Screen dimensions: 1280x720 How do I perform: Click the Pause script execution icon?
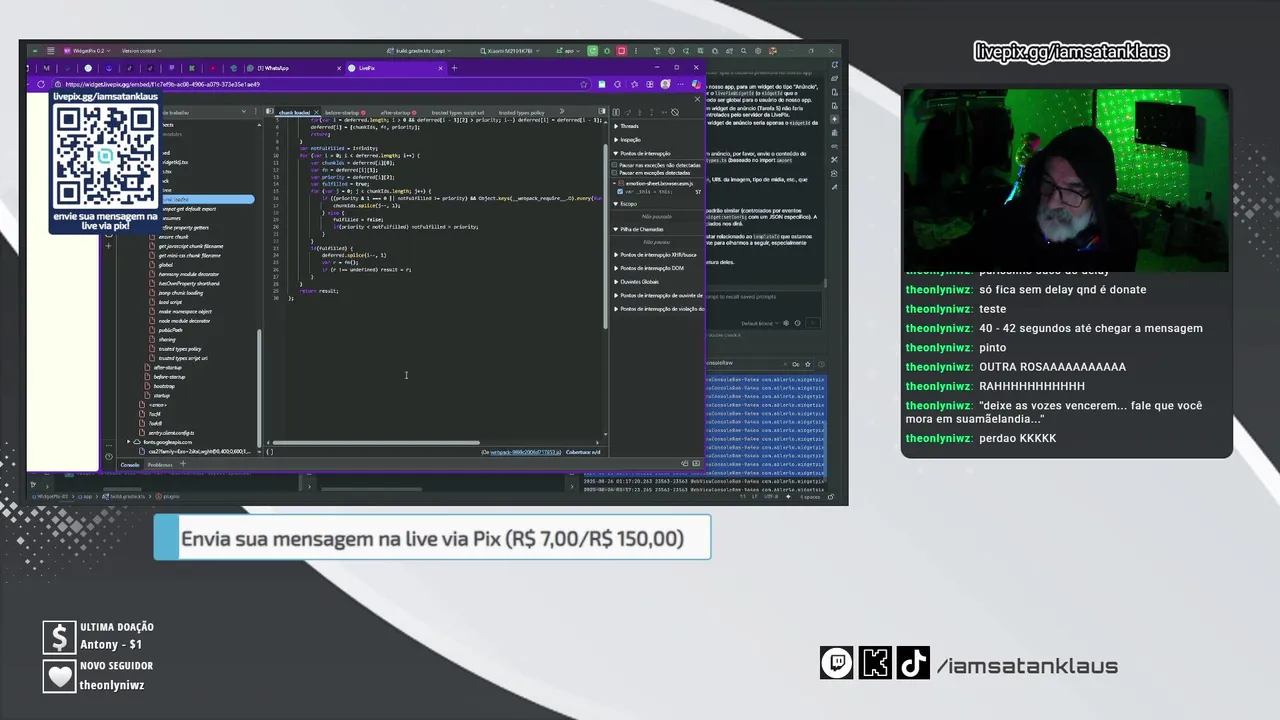point(616,112)
